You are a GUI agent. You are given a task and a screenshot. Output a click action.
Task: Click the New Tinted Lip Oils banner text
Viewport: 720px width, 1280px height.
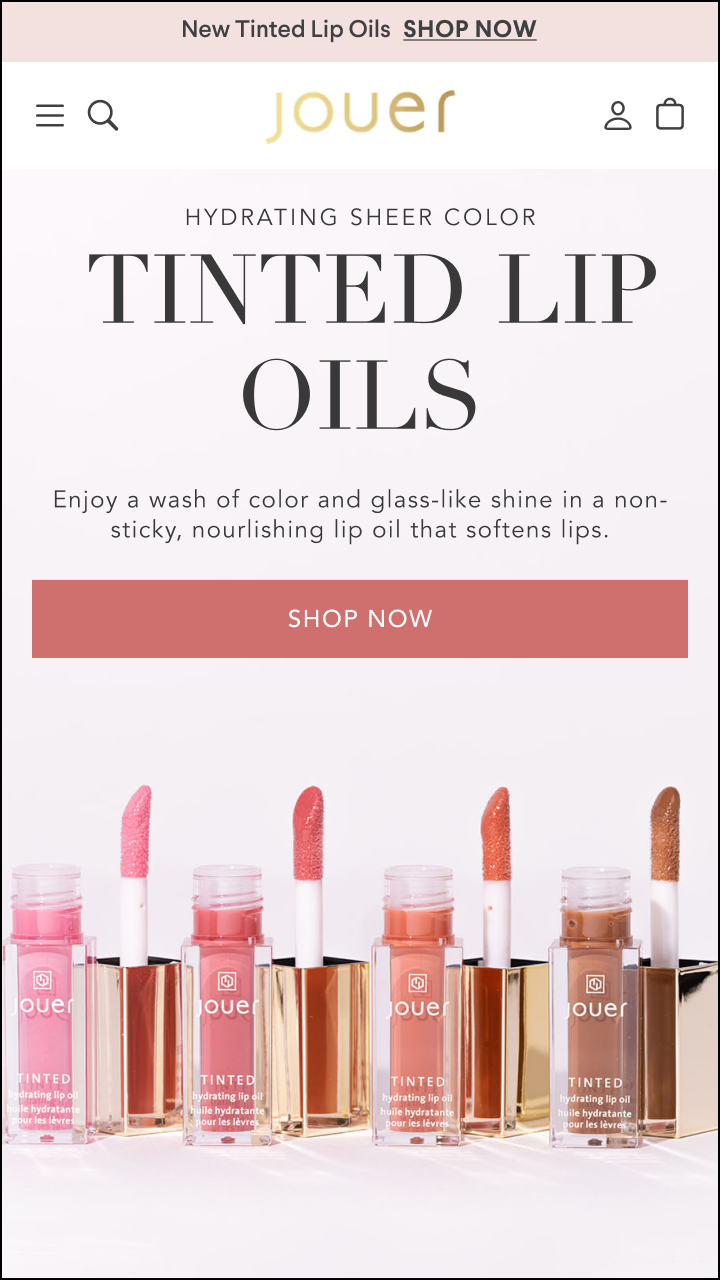[x=286, y=30]
